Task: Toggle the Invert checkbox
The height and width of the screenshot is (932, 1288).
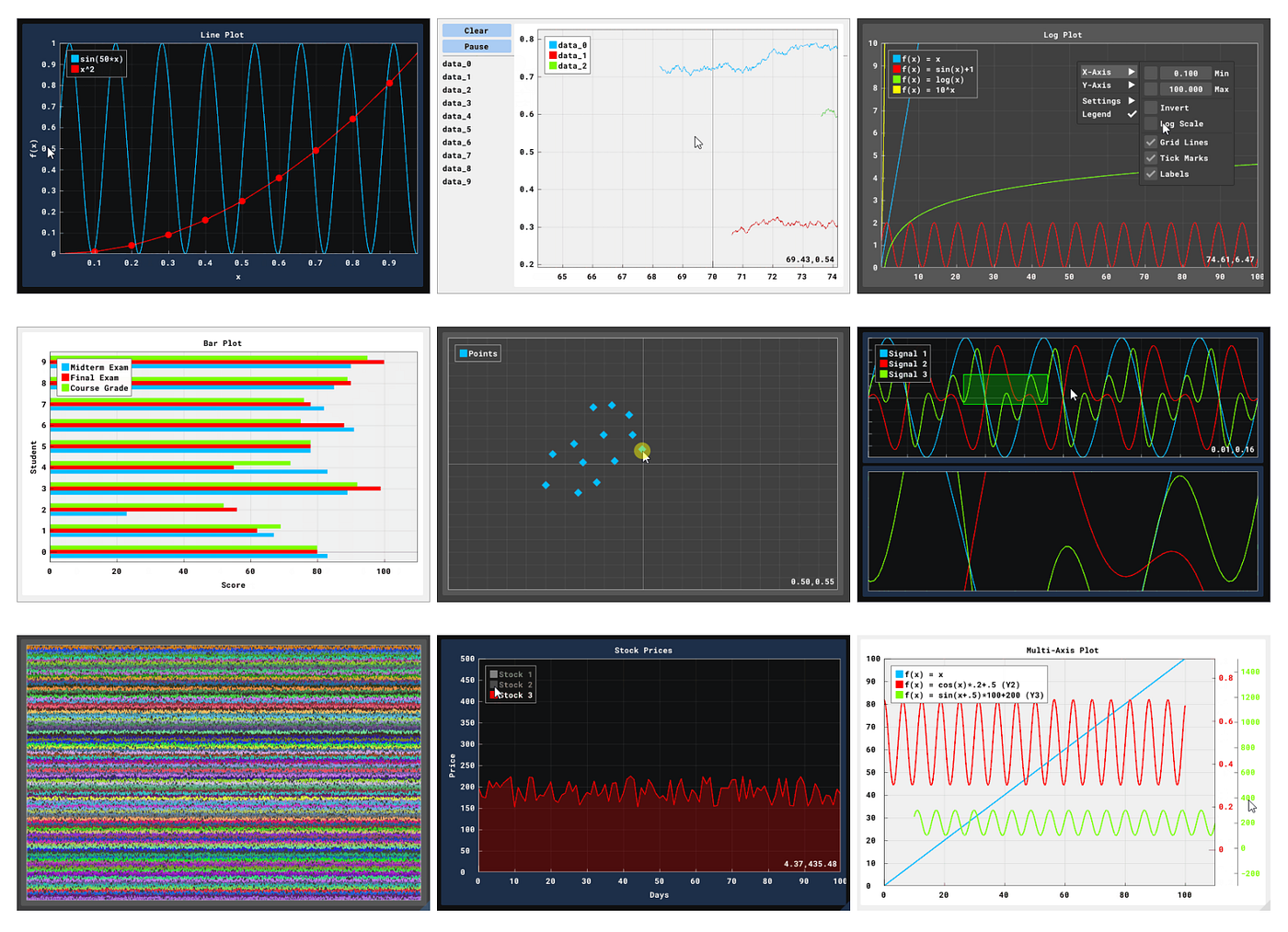Action: pyautogui.click(x=1151, y=108)
